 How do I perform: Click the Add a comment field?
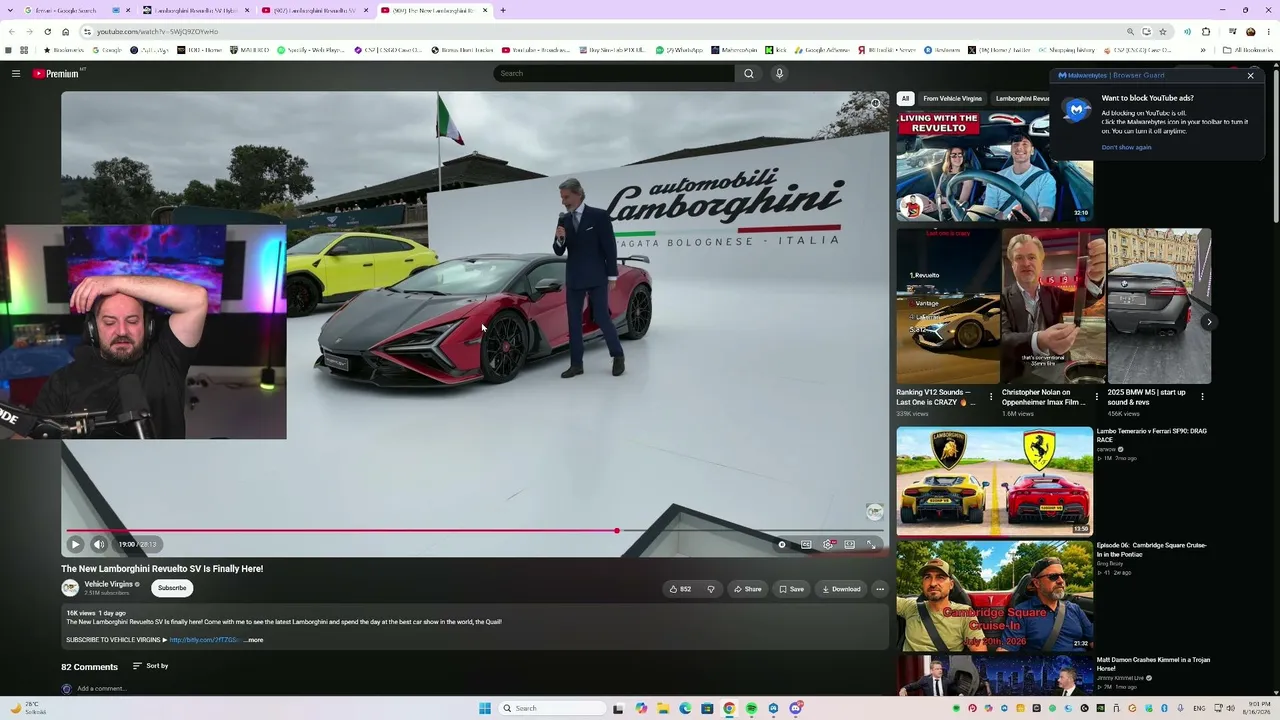tap(101, 689)
